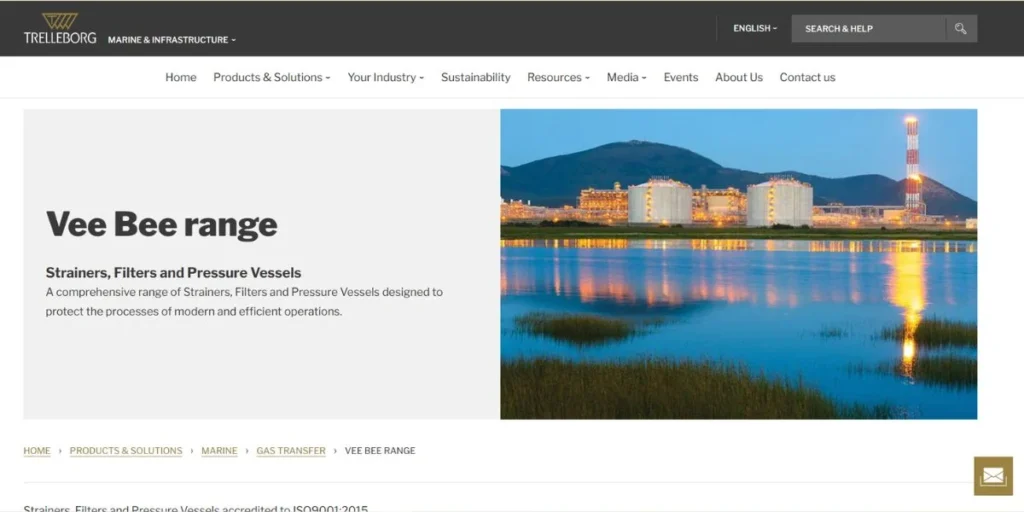Click the Search & Help input field

868,29
